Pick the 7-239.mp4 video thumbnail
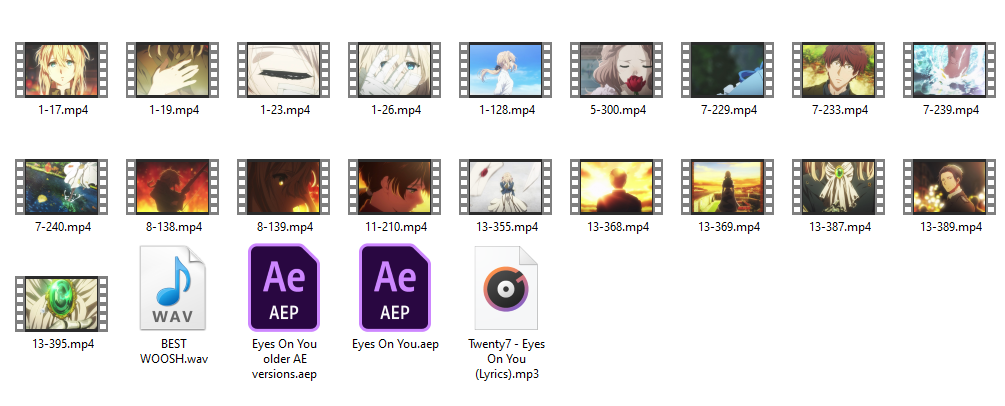The image size is (1005, 406). tap(949, 70)
